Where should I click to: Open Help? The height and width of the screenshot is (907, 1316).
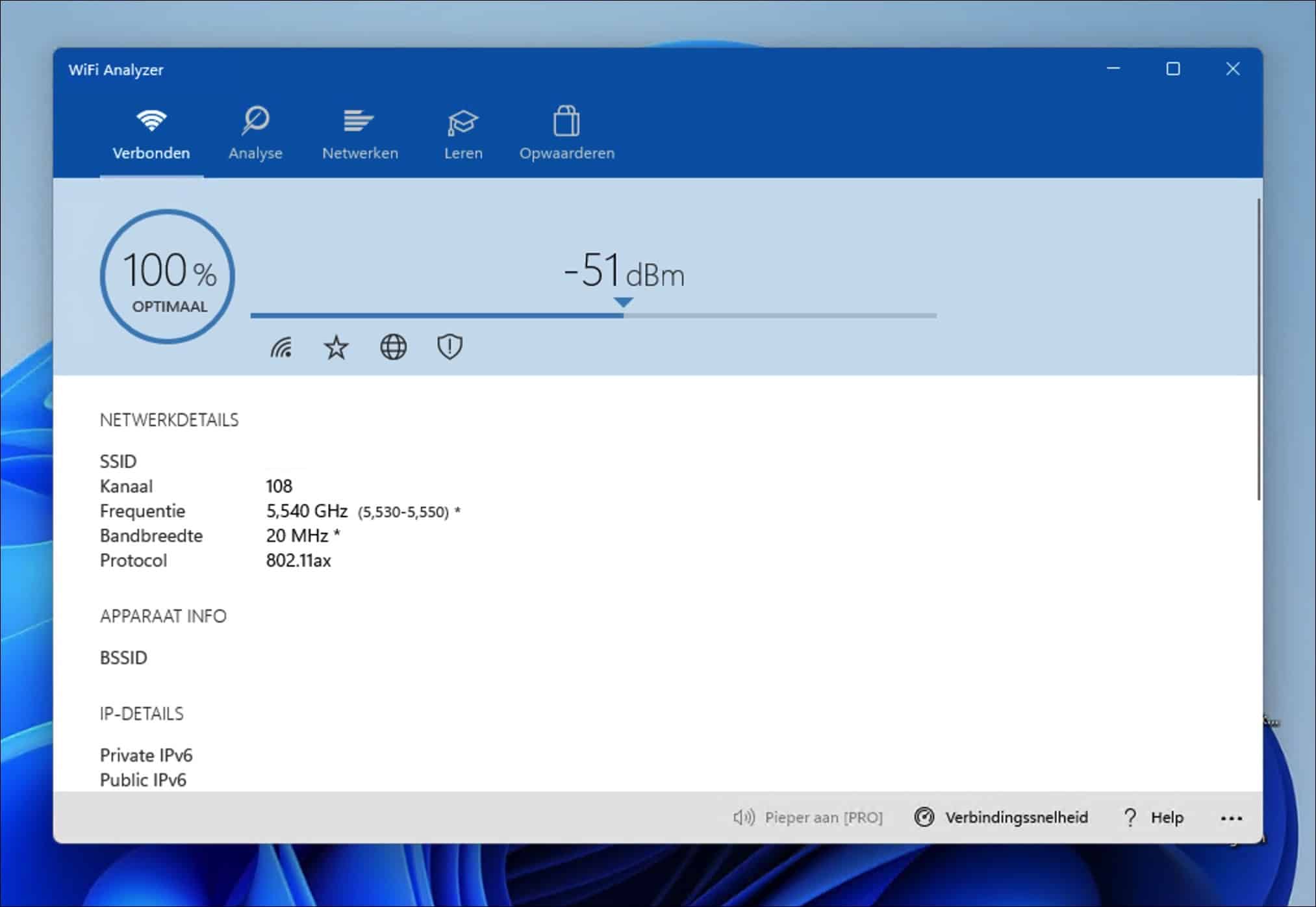(x=1167, y=817)
